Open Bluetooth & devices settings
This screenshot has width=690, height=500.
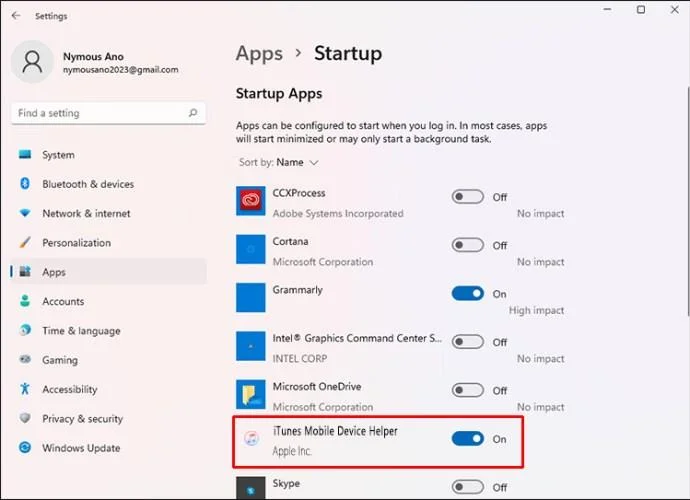(x=109, y=184)
